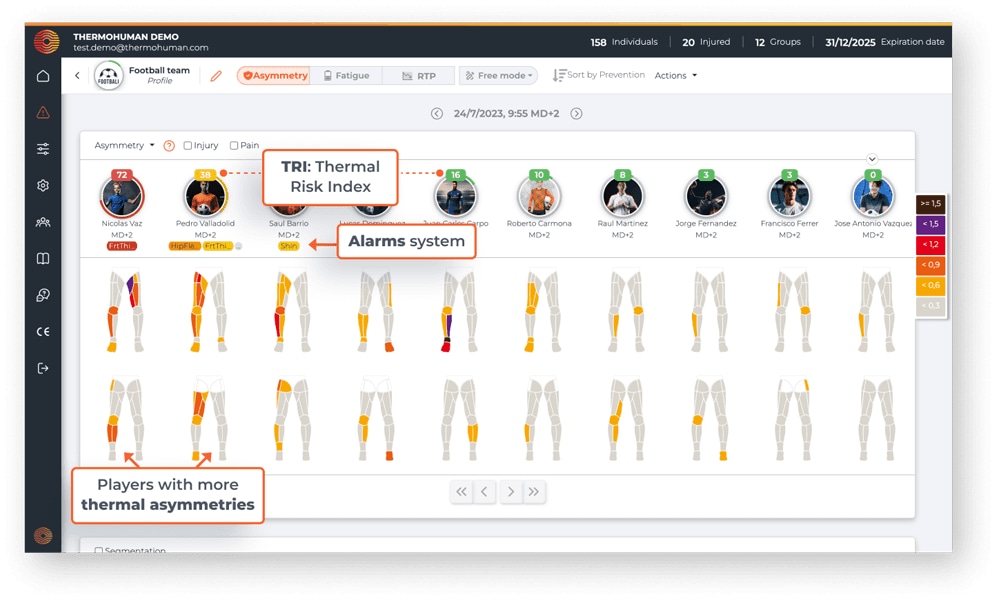Select the purple <1,5 legend swatch

click(x=930, y=224)
